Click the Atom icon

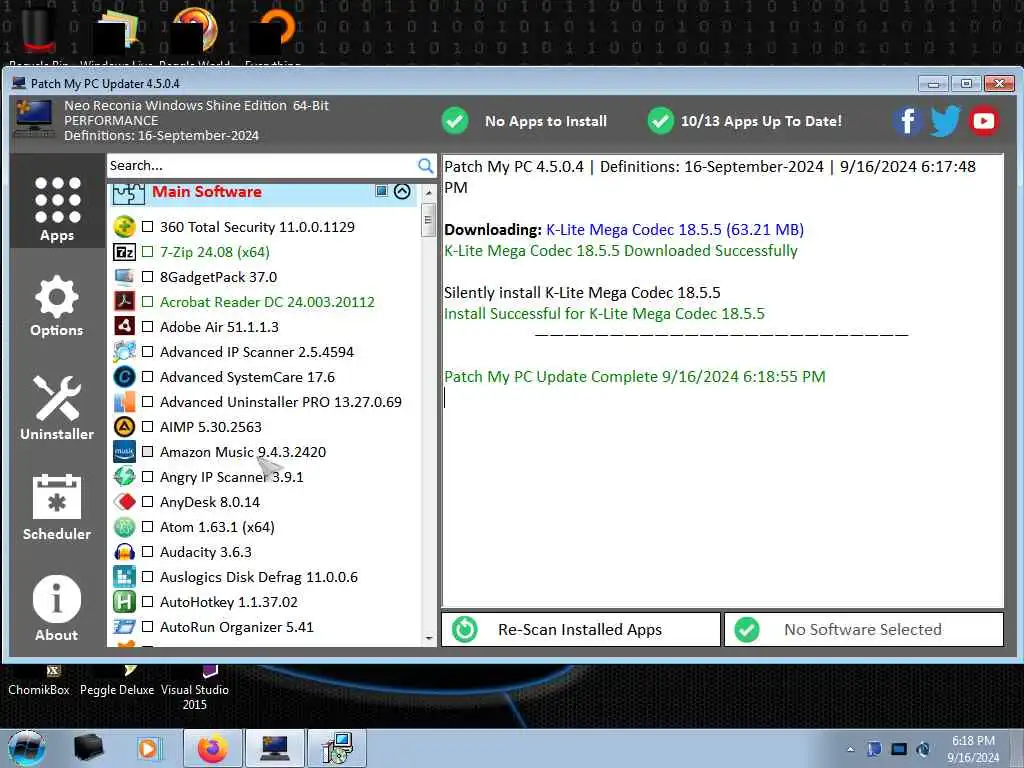[124, 527]
